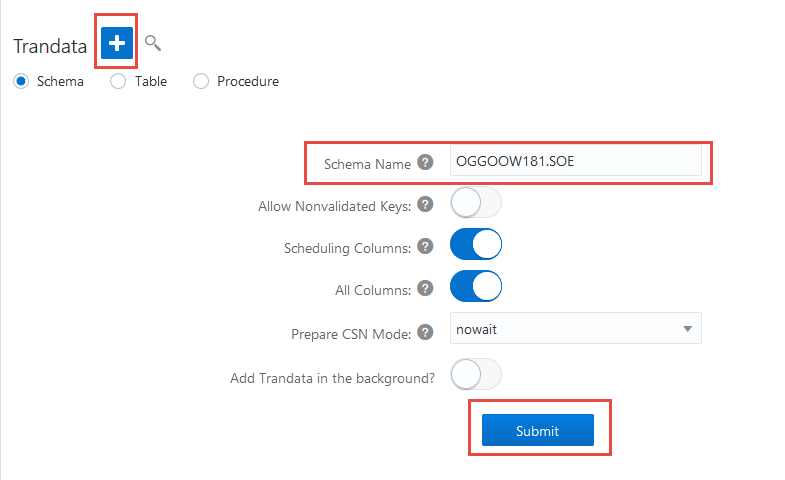The height and width of the screenshot is (480, 785).
Task: Click the Table label text
Action: coord(151,81)
